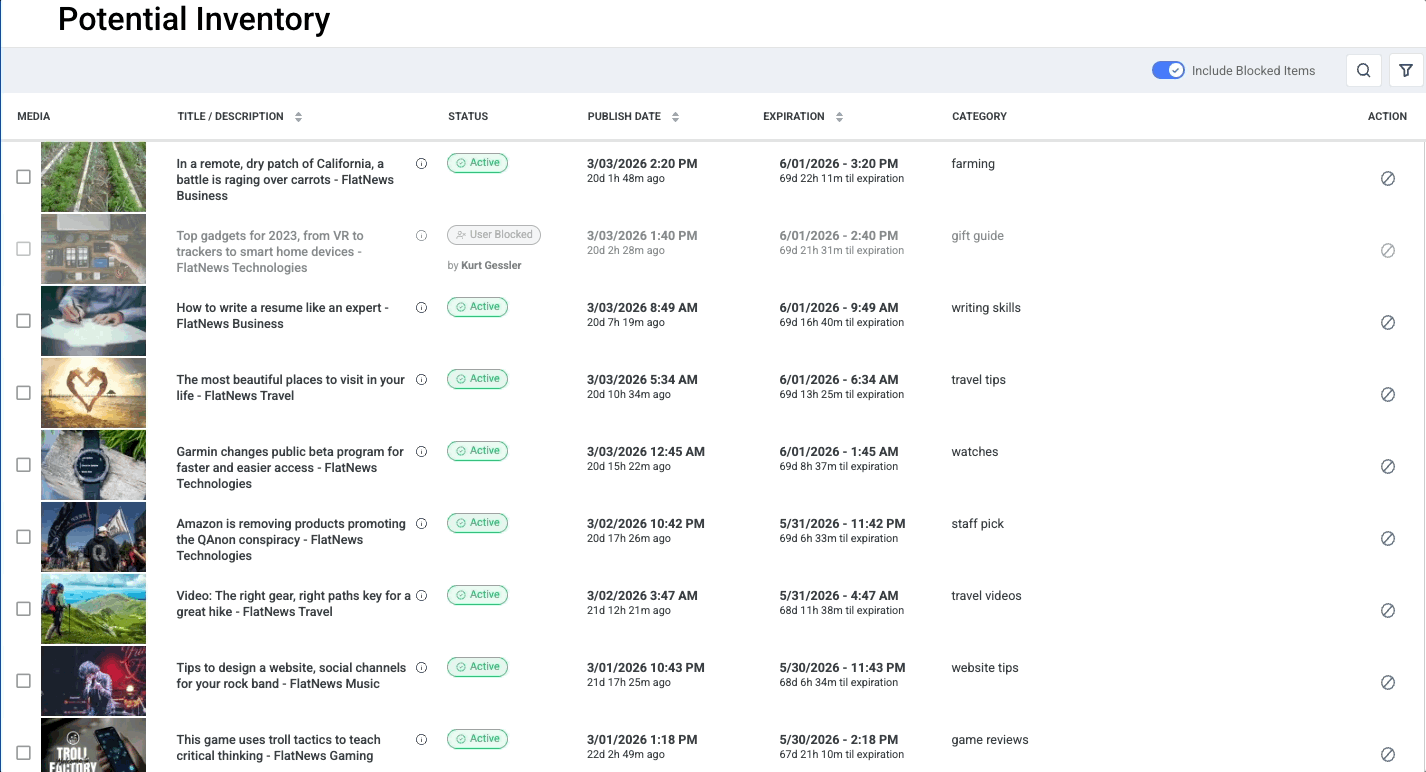Select checkbox for Garmin beta article
This screenshot has height=772, width=1426.
(x=24, y=465)
